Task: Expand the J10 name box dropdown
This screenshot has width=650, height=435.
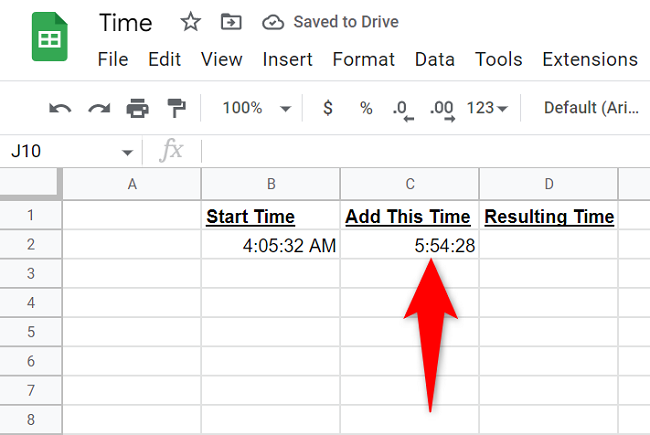Action: (127, 152)
